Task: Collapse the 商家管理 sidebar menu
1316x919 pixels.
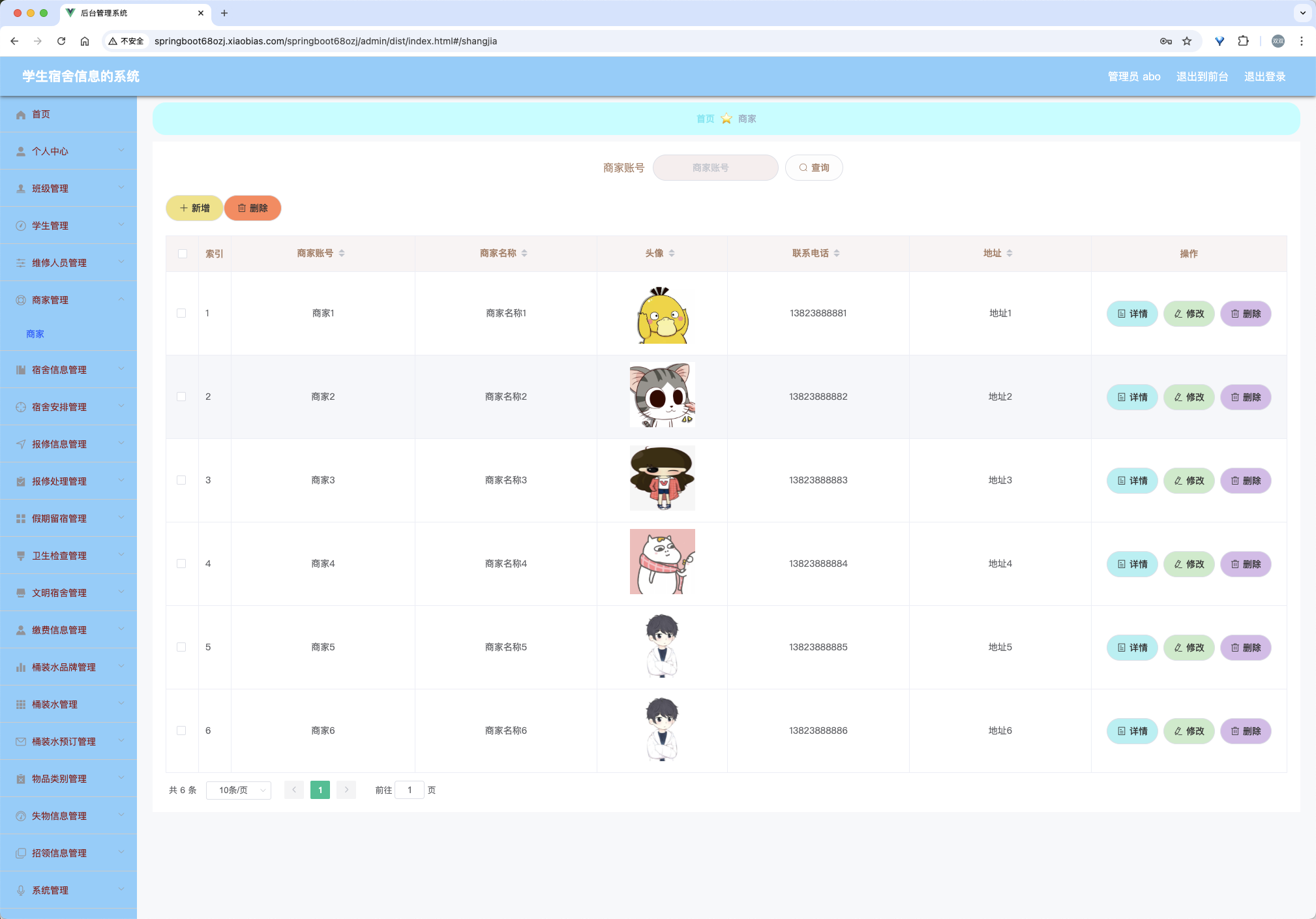Action: pyautogui.click(x=68, y=300)
